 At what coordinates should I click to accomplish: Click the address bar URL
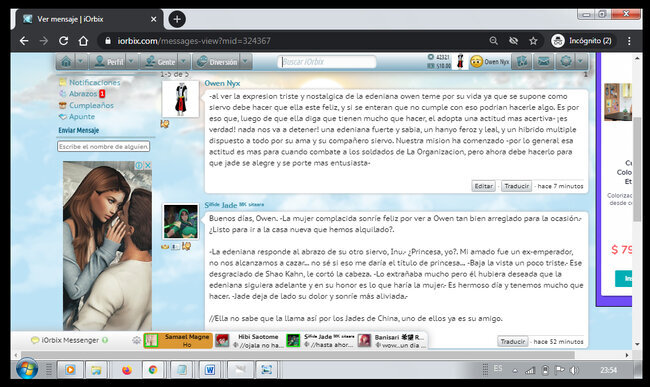pyautogui.click(x=194, y=41)
